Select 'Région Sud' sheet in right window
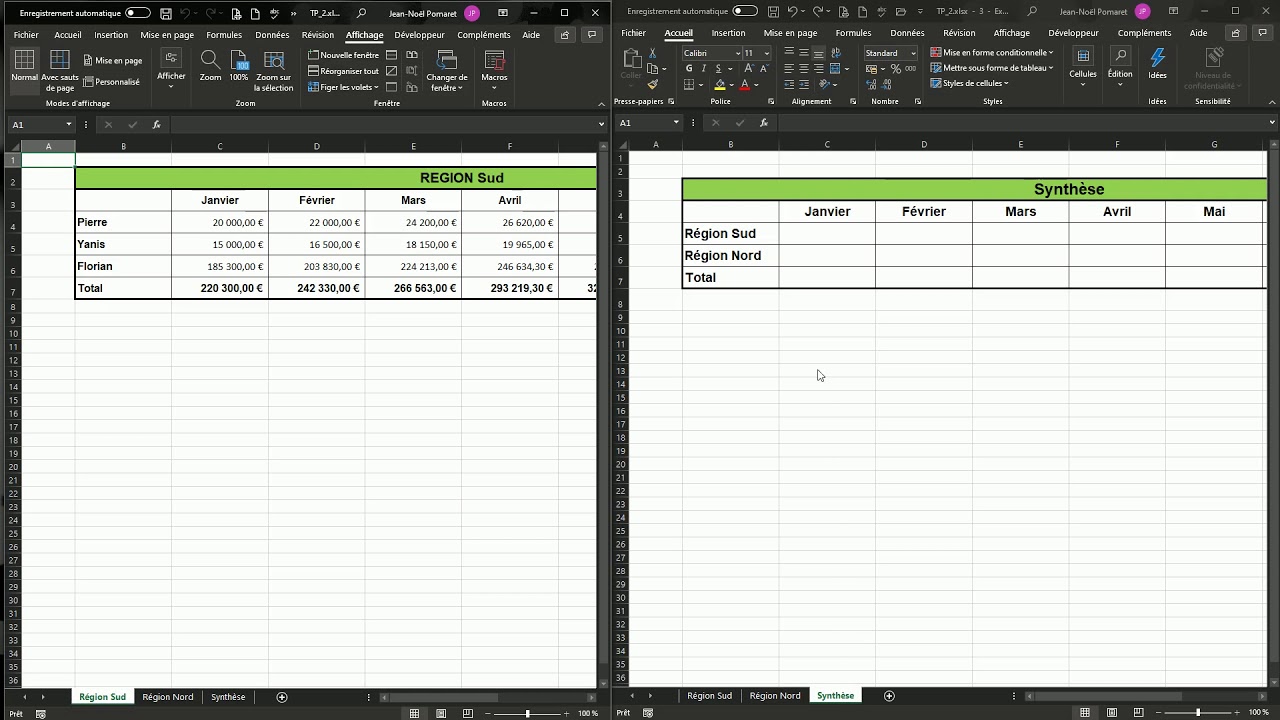Image resolution: width=1280 pixels, height=720 pixels. (709, 696)
